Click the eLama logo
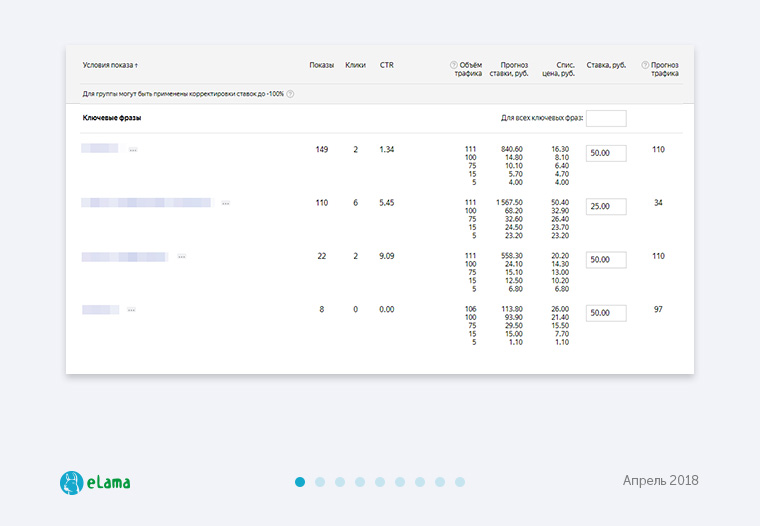This screenshot has width=760, height=526. tap(95, 482)
